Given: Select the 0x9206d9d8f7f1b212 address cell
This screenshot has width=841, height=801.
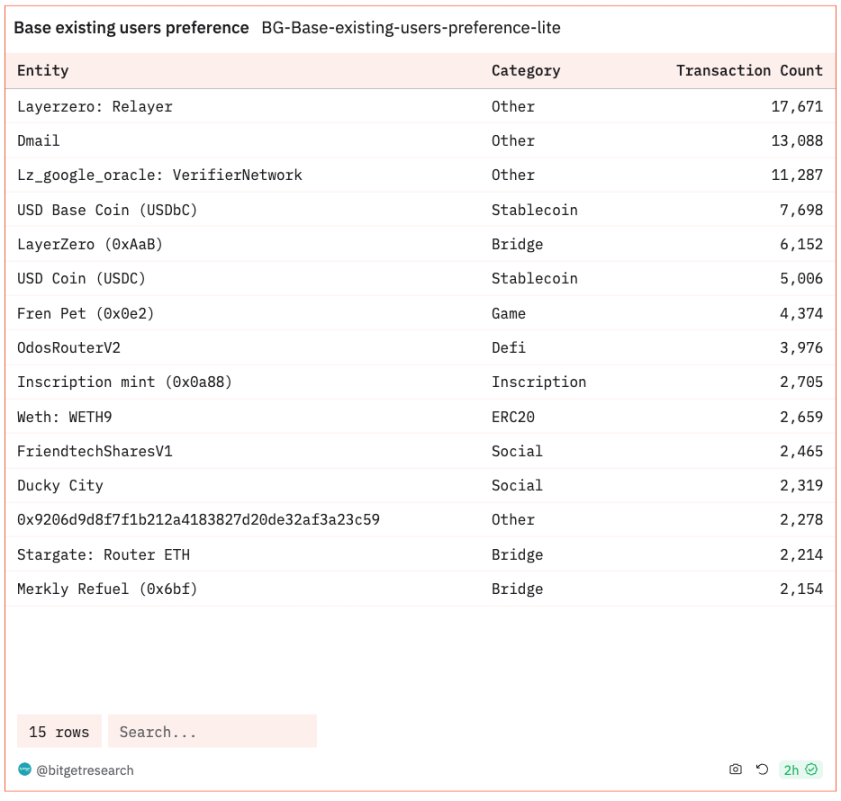Looking at the screenshot, I should [x=198, y=520].
